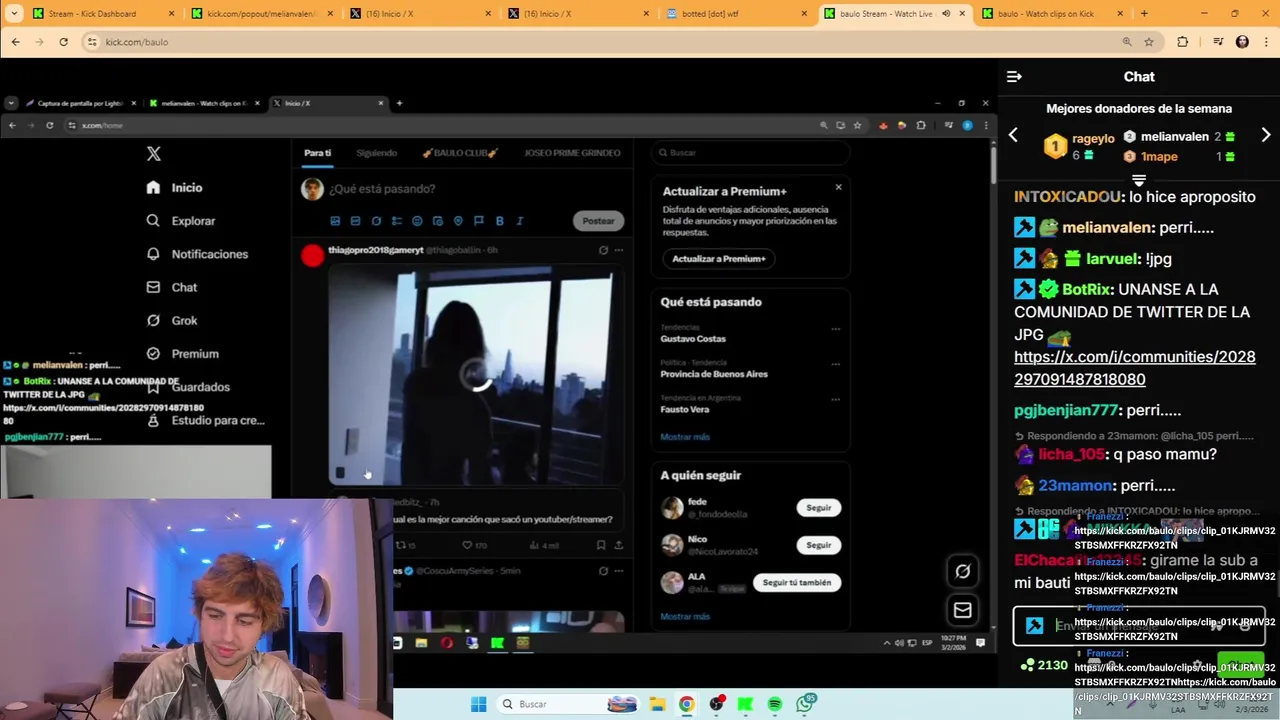Click the poll icon in composer

397,221
